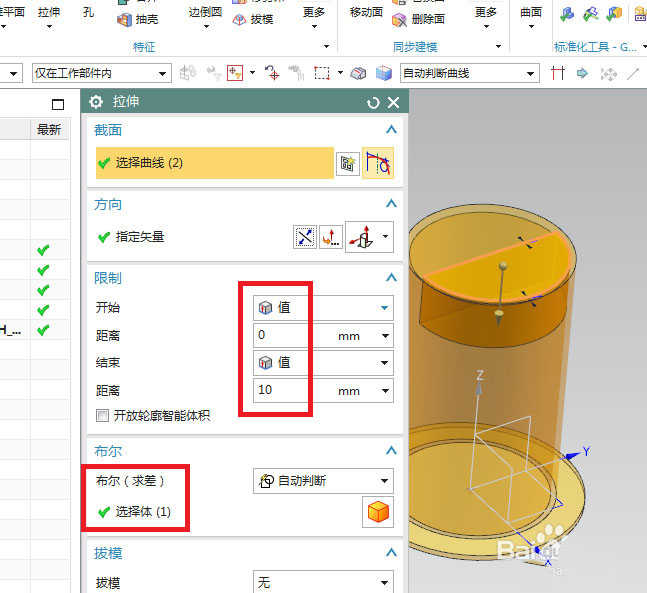Open the dropdown arrow beside rectangle selection icon
647x593 pixels.
[340, 73]
